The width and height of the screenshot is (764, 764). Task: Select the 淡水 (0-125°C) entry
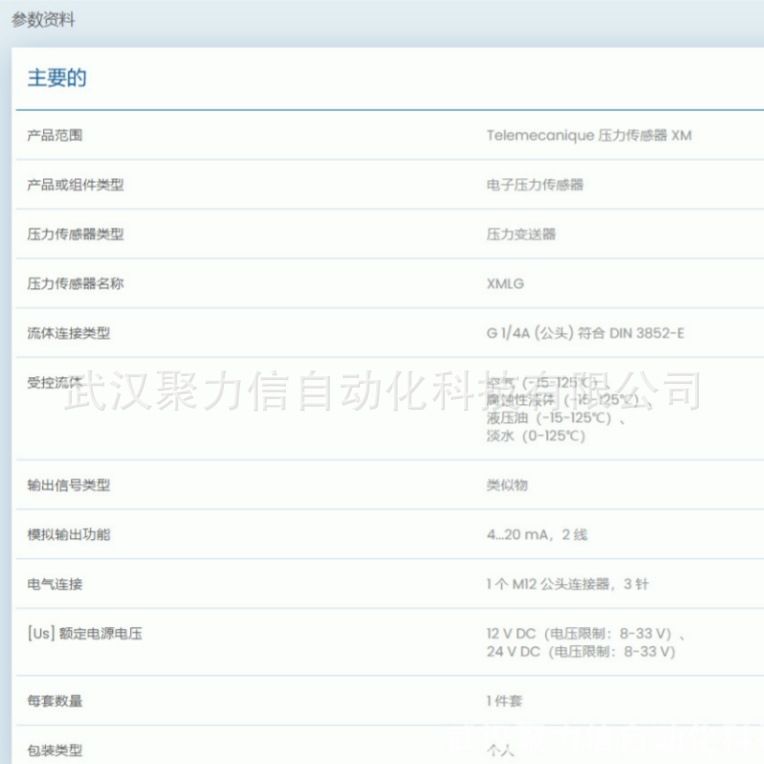pos(535,436)
